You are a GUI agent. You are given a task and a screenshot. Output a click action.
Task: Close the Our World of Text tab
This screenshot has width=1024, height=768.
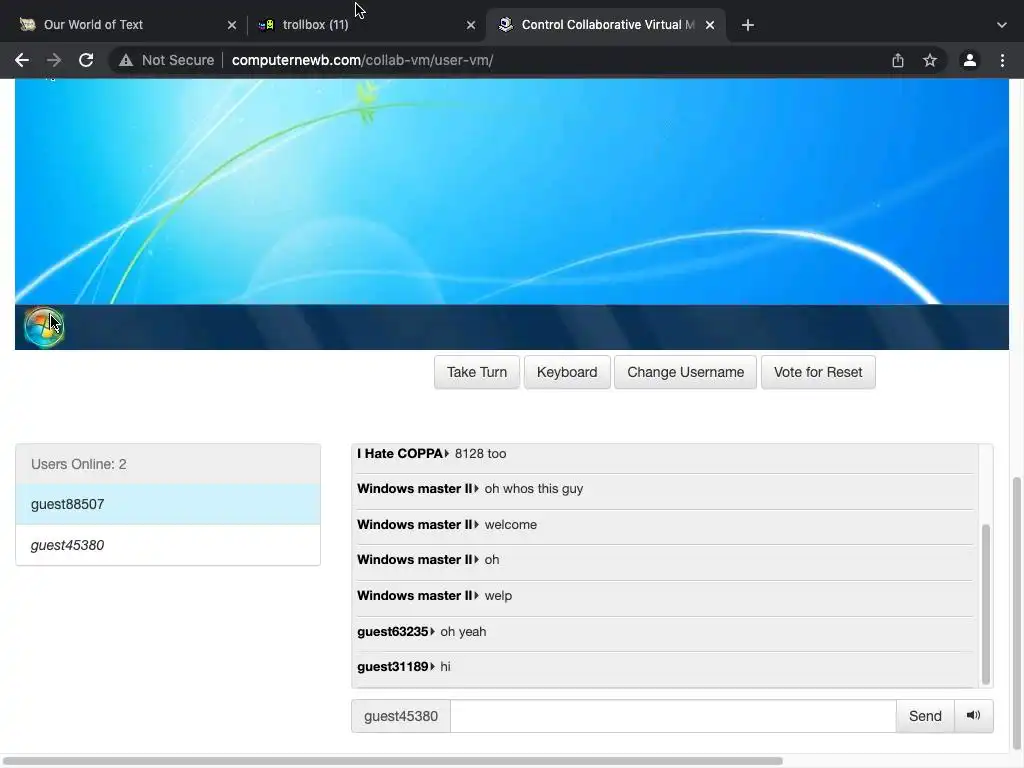232,25
